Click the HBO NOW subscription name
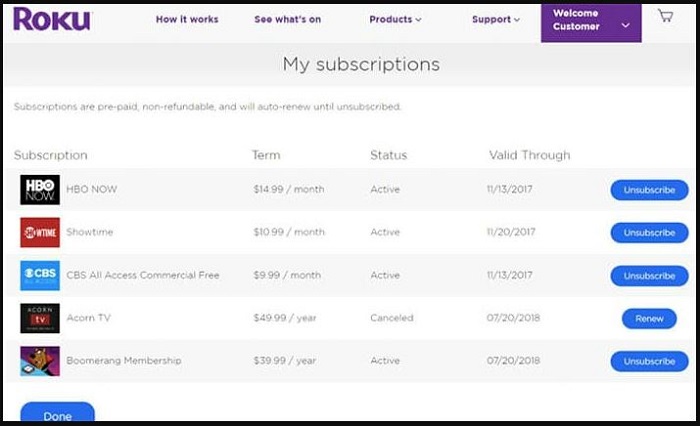 (x=92, y=189)
